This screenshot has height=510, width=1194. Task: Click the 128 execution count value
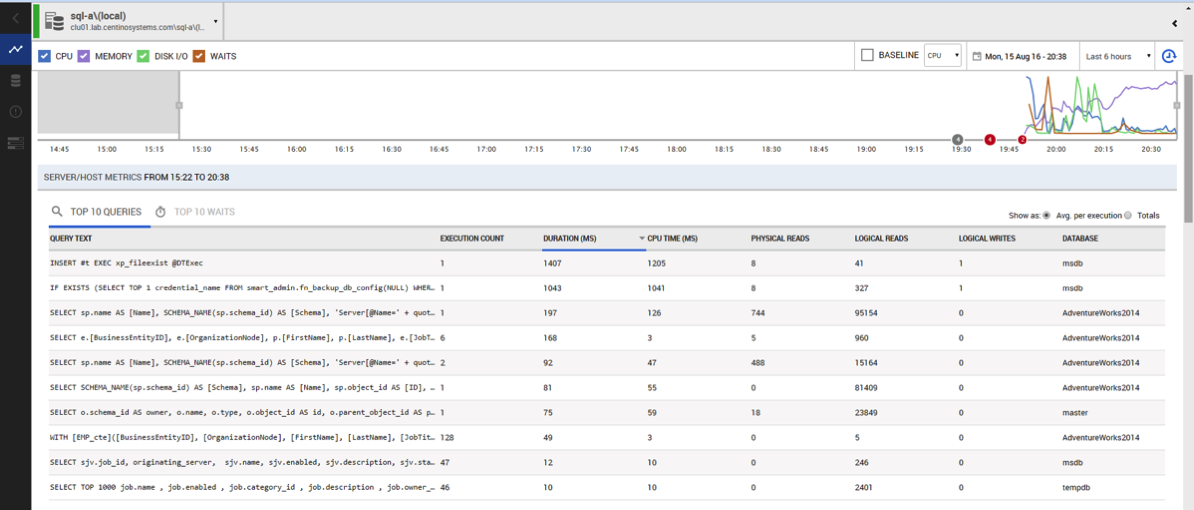[447, 438]
